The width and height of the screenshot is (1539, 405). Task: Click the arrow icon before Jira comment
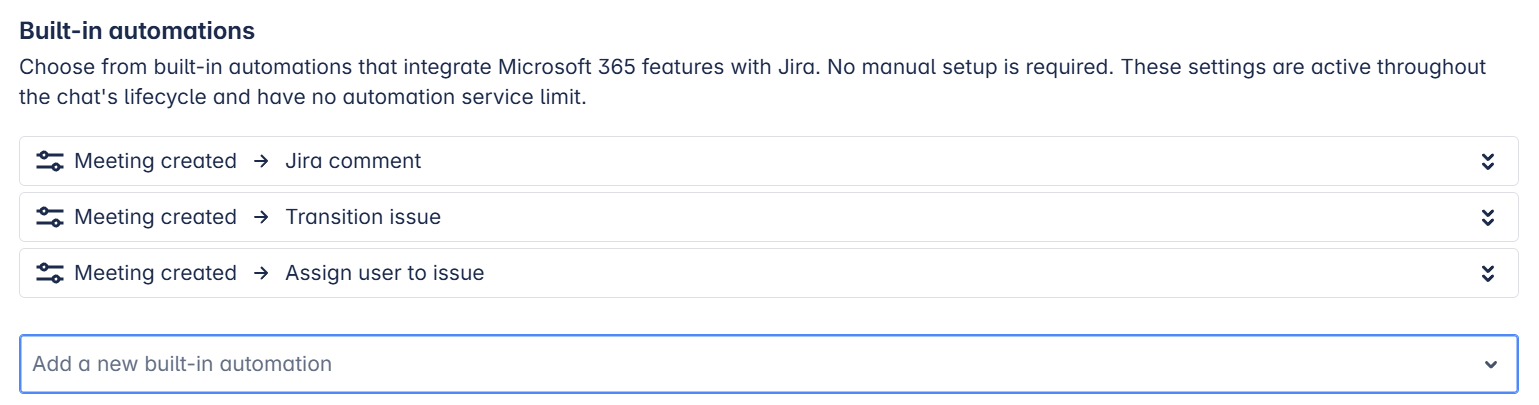261,161
